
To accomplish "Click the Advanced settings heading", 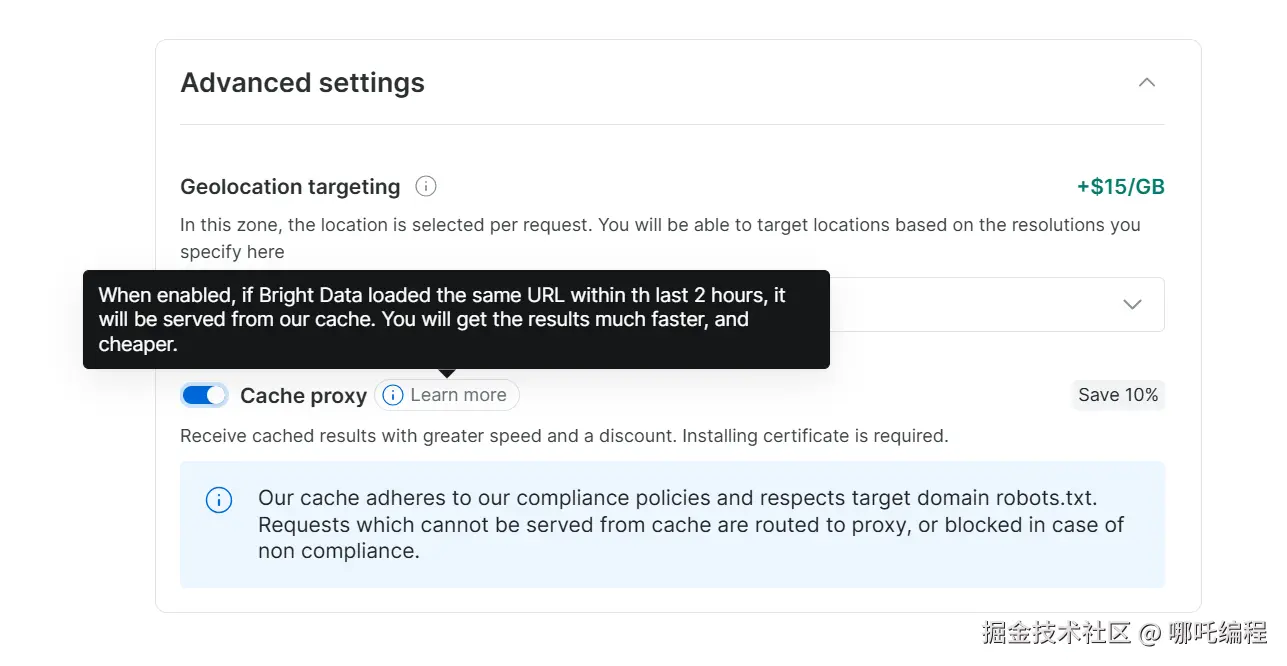I will pos(302,83).
